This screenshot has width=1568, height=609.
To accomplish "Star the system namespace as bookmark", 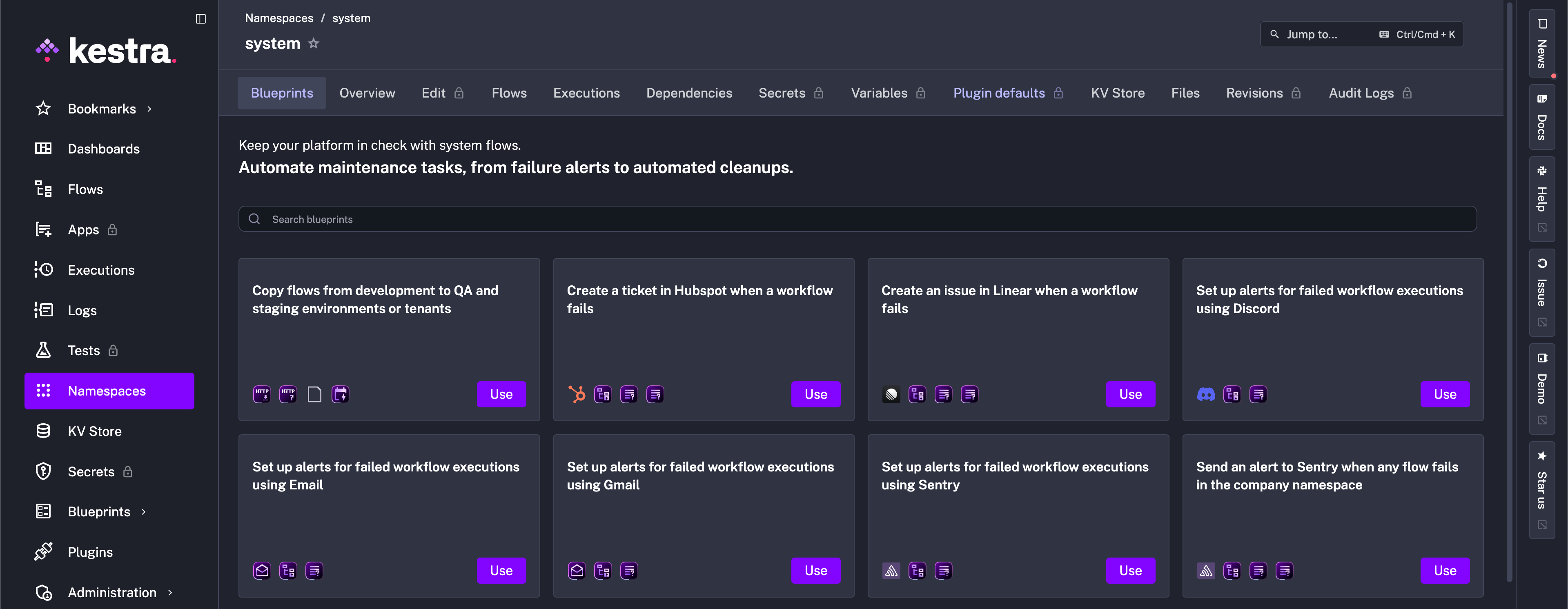I will tap(314, 44).
